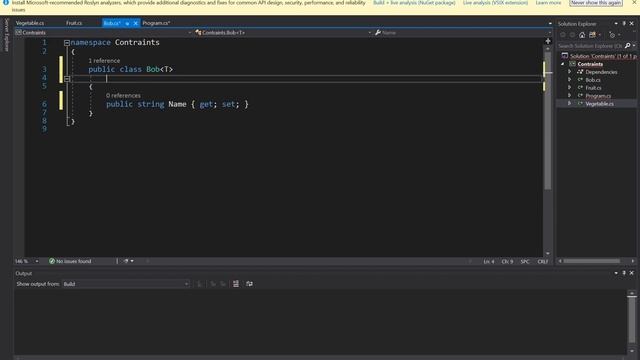Switch to the Fruit.cs tab
Viewport: 640px width, 360px height.
pos(74,23)
